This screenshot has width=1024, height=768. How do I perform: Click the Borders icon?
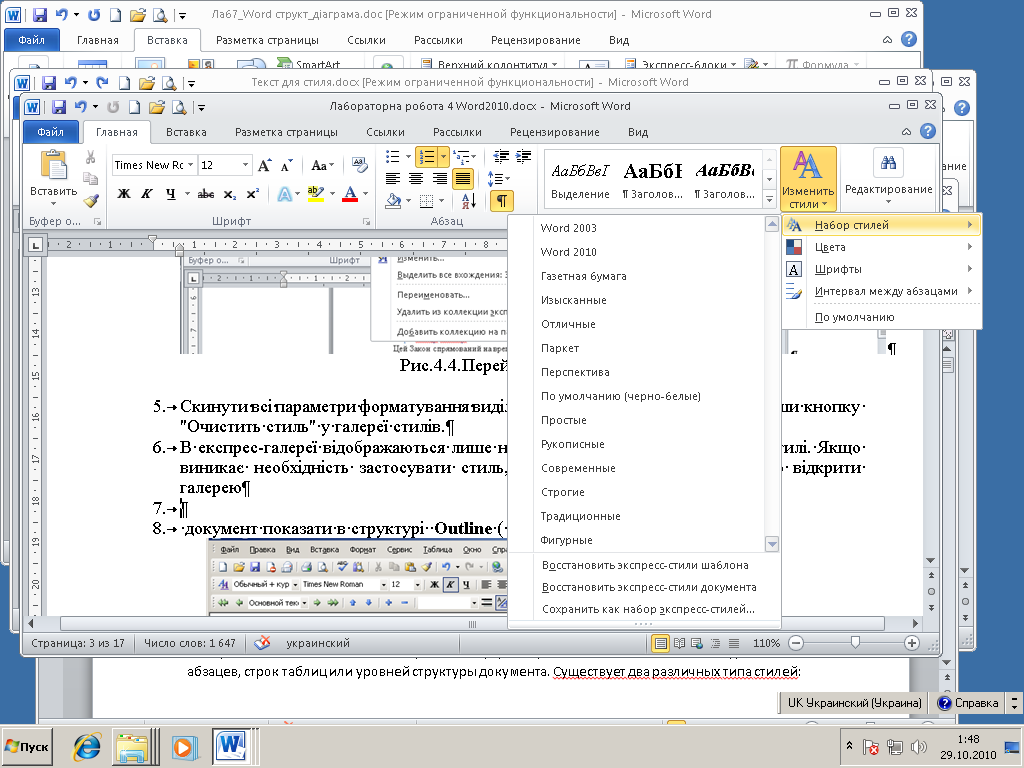(x=426, y=200)
